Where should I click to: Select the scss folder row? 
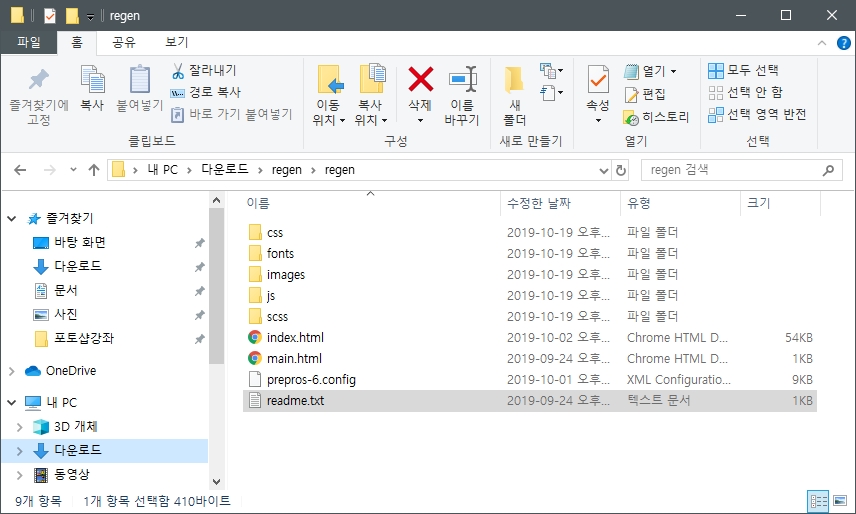tap(530, 316)
